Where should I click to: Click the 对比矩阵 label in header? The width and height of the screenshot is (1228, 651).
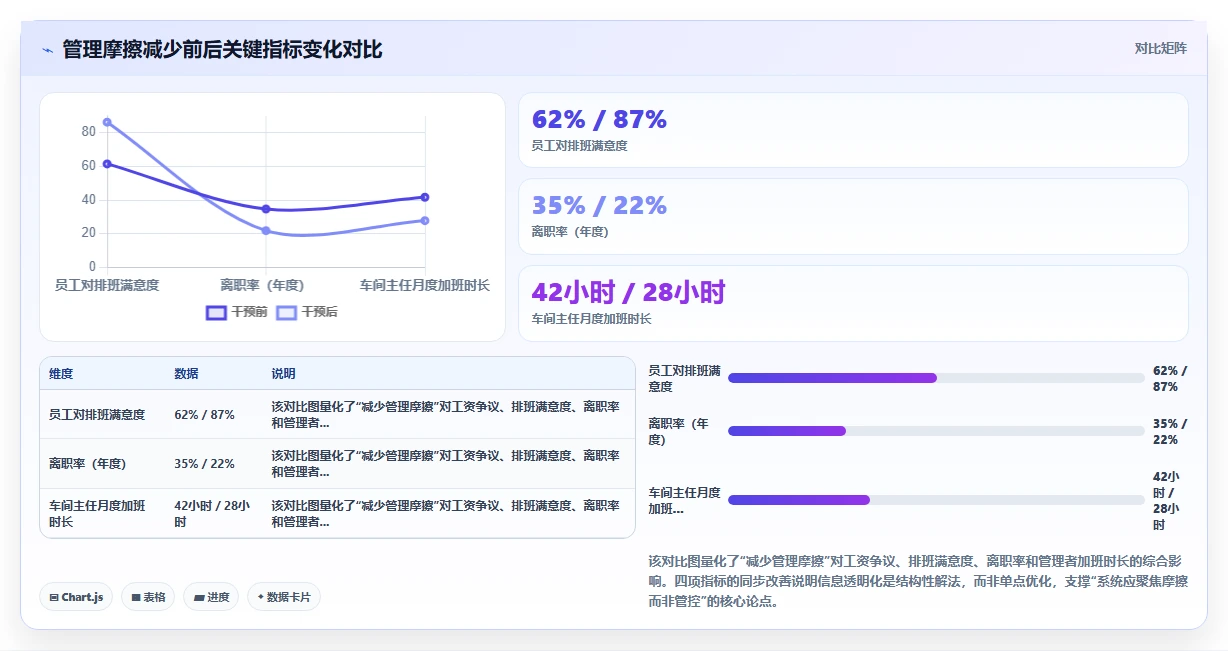pos(1160,48)
